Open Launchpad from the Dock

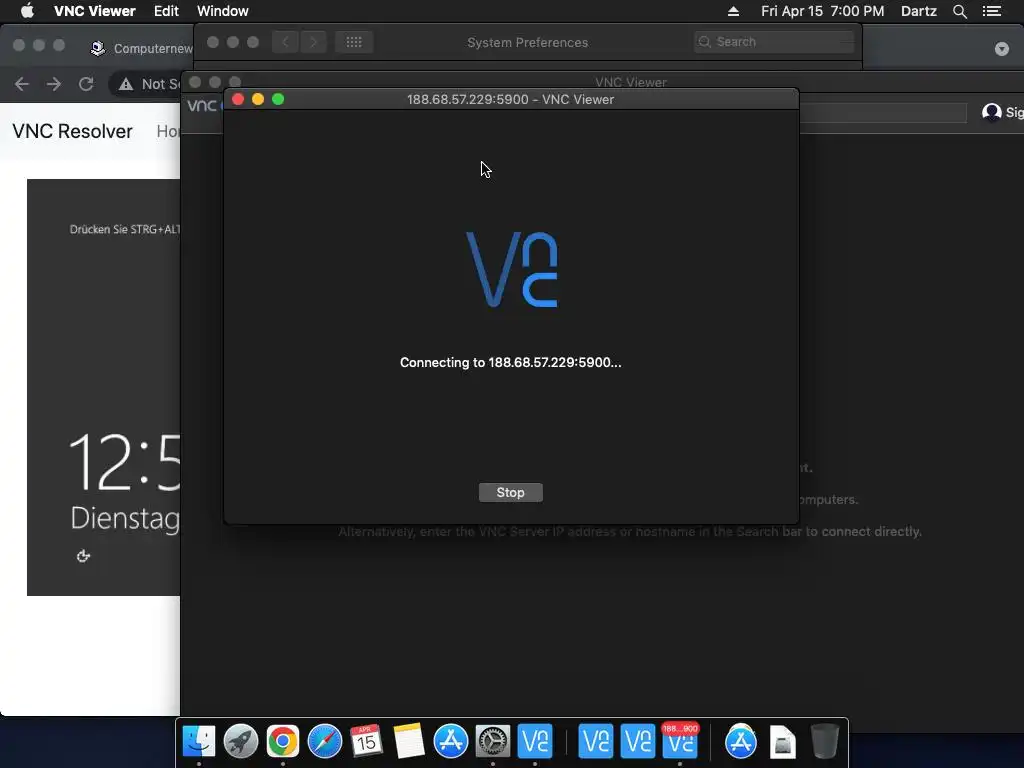[x=240, y=741]
